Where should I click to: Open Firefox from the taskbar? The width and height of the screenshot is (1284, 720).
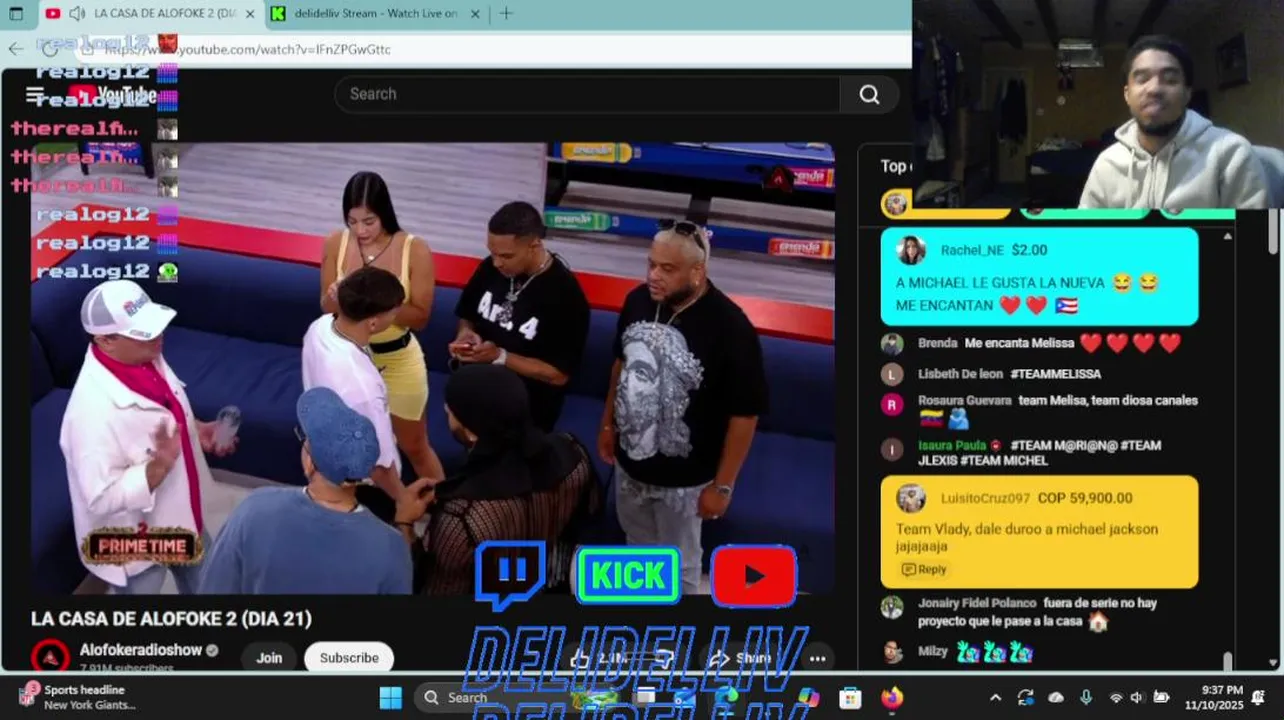[x=892, y=697]
